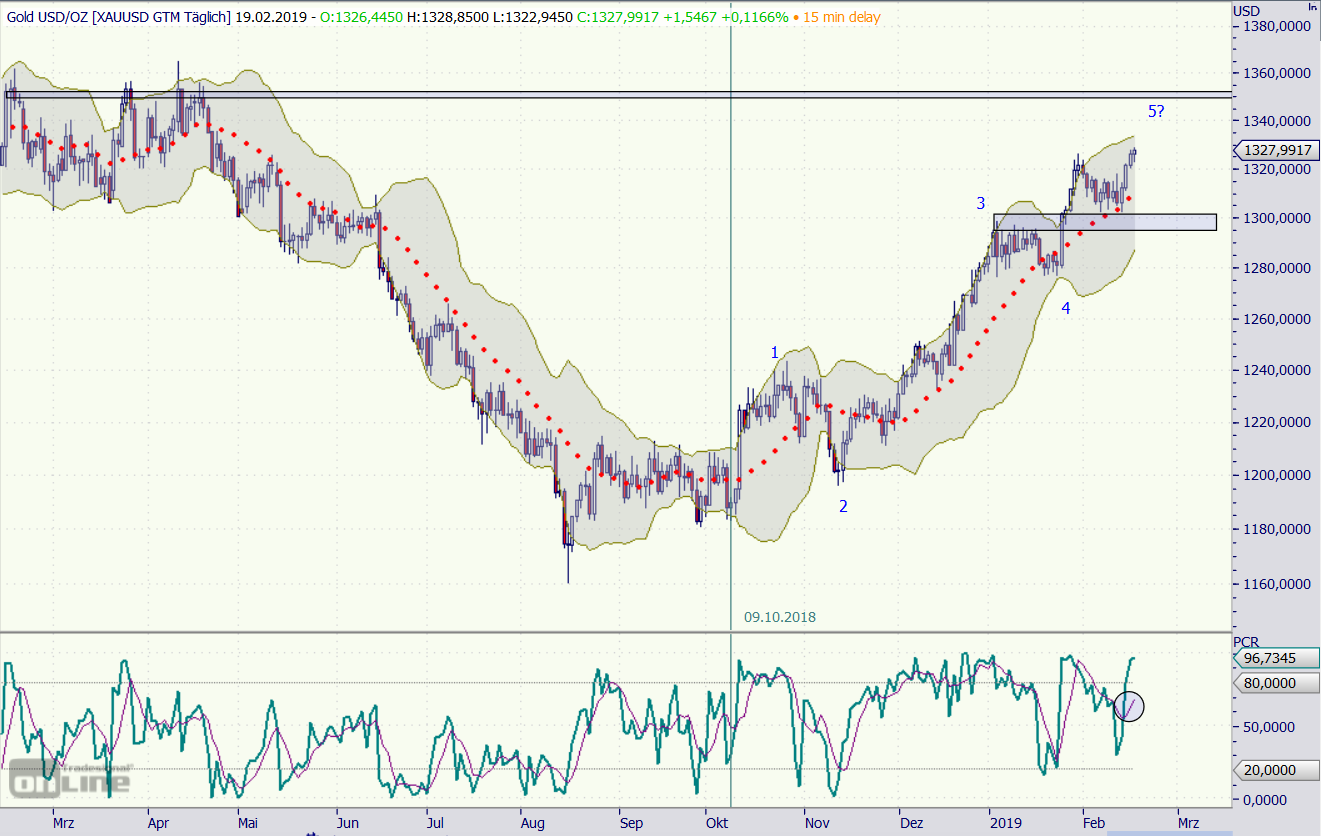Select the wave label '3' annotation
The width and height of the screenshot is (1321, 836).
coord(981,203)
